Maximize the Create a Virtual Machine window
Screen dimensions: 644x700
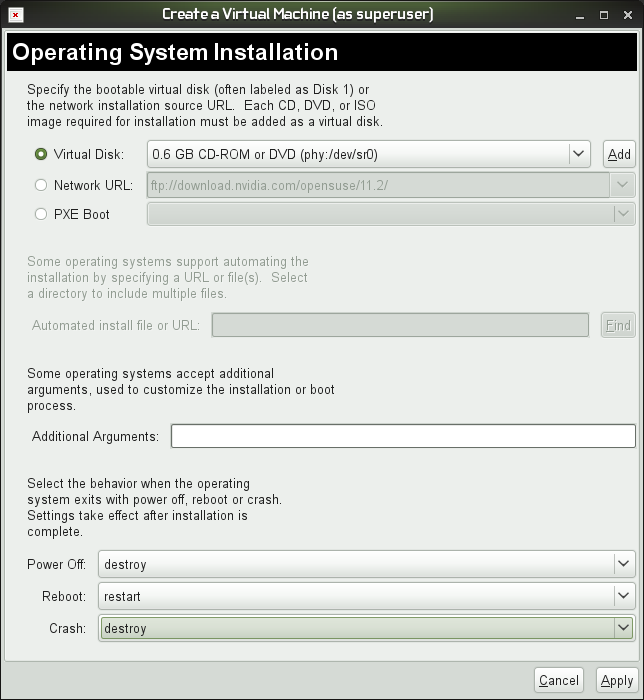[x=603, y=15]
